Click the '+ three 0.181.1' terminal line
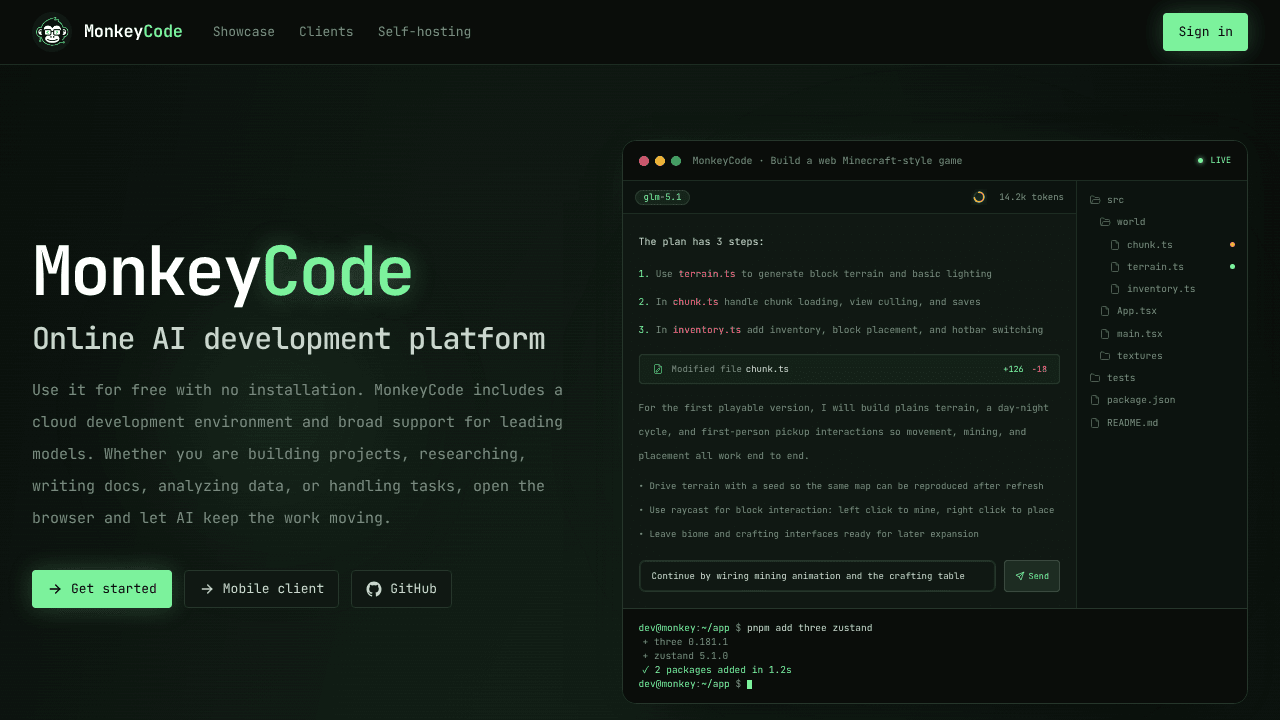This screenshot has height=720, width=1280. point(685,642)
